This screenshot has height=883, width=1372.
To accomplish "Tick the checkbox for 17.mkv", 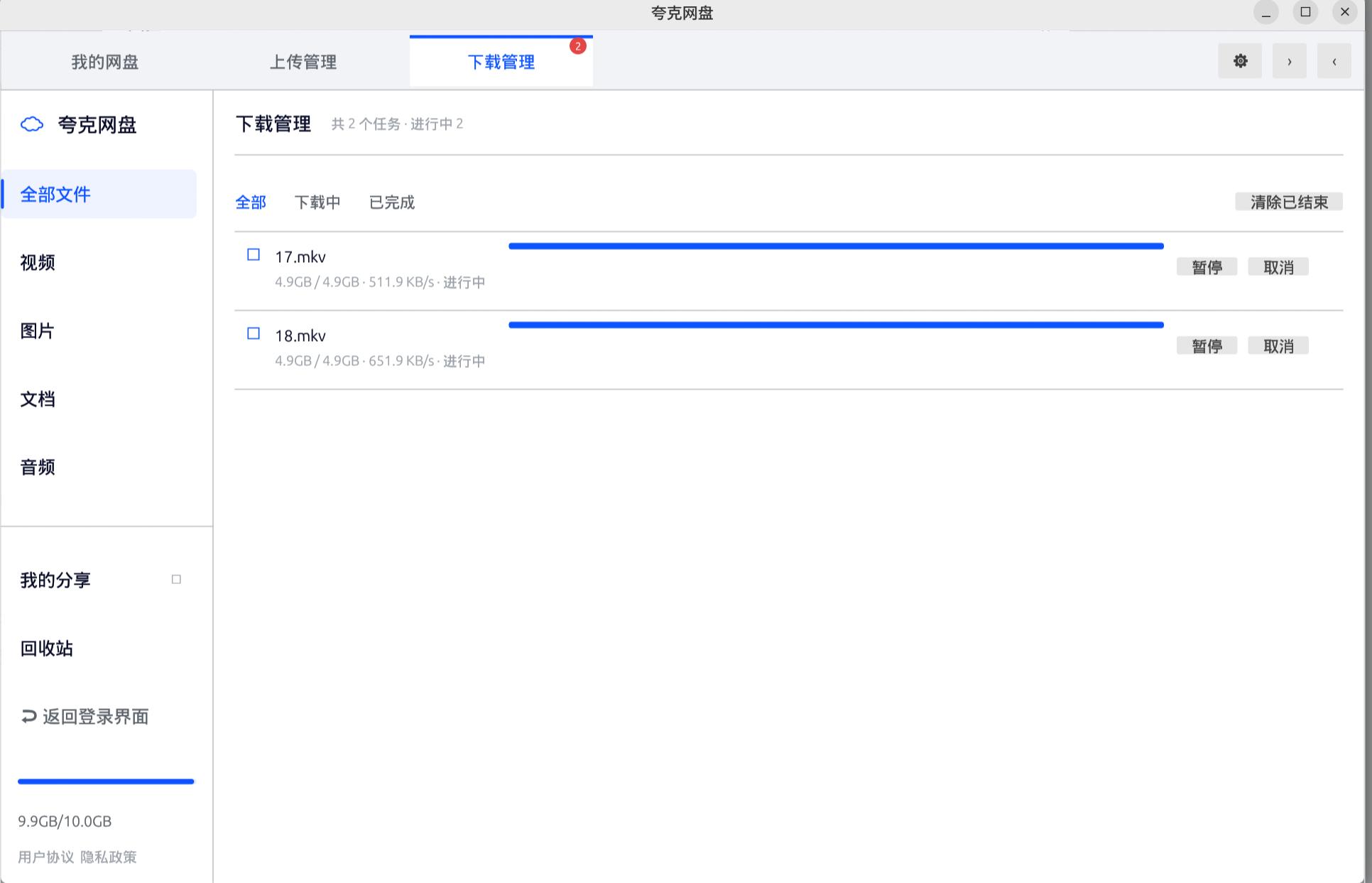I will click(x=254, y=254).
